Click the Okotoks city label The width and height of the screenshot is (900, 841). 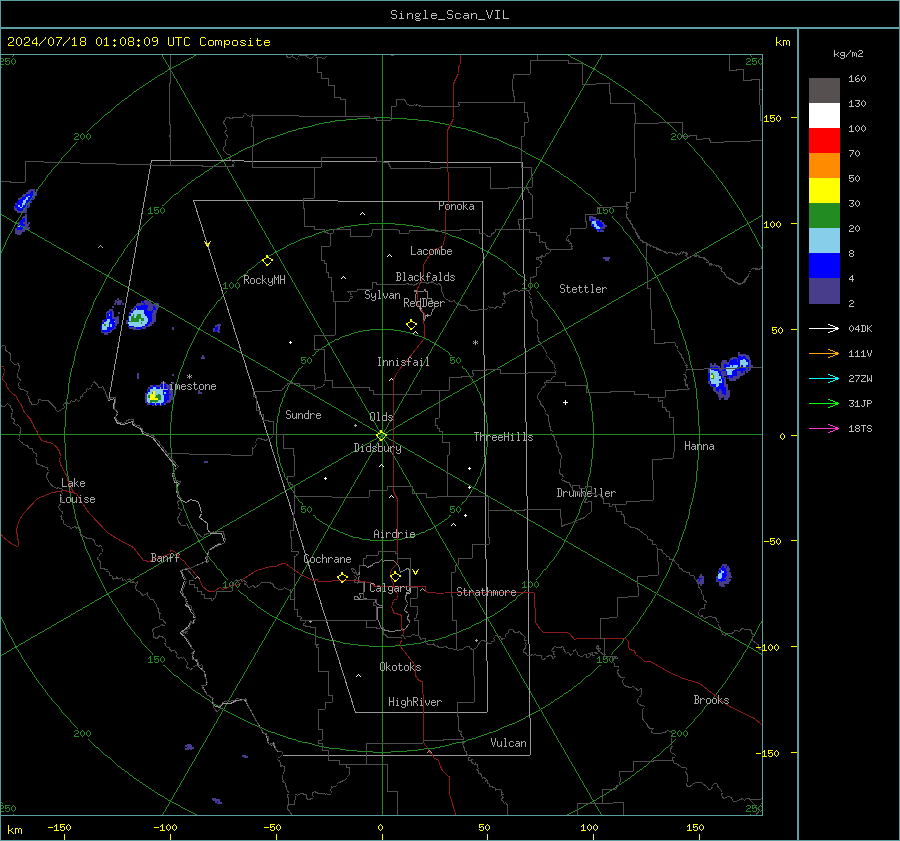click(x=400, y=667)
